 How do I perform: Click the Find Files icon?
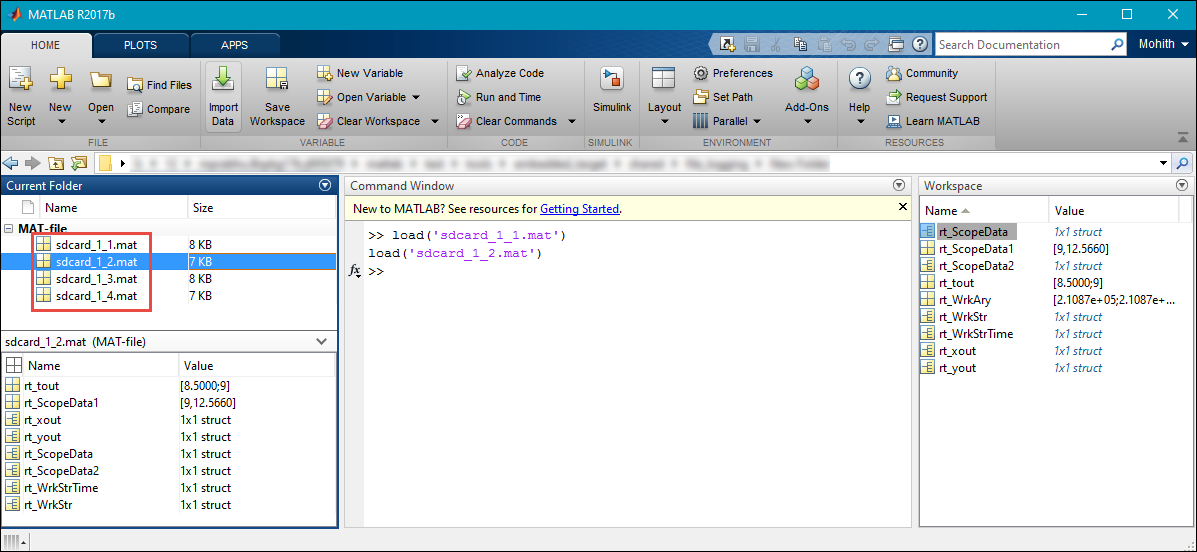[x=135, y=86]
